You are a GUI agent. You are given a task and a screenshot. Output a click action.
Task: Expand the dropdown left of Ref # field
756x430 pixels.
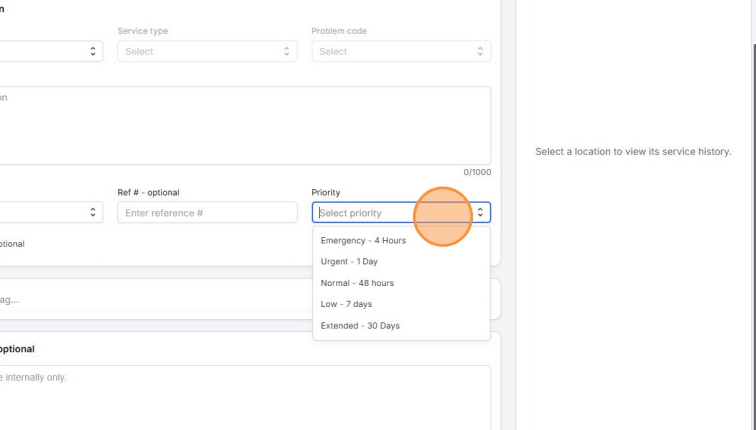50,212
